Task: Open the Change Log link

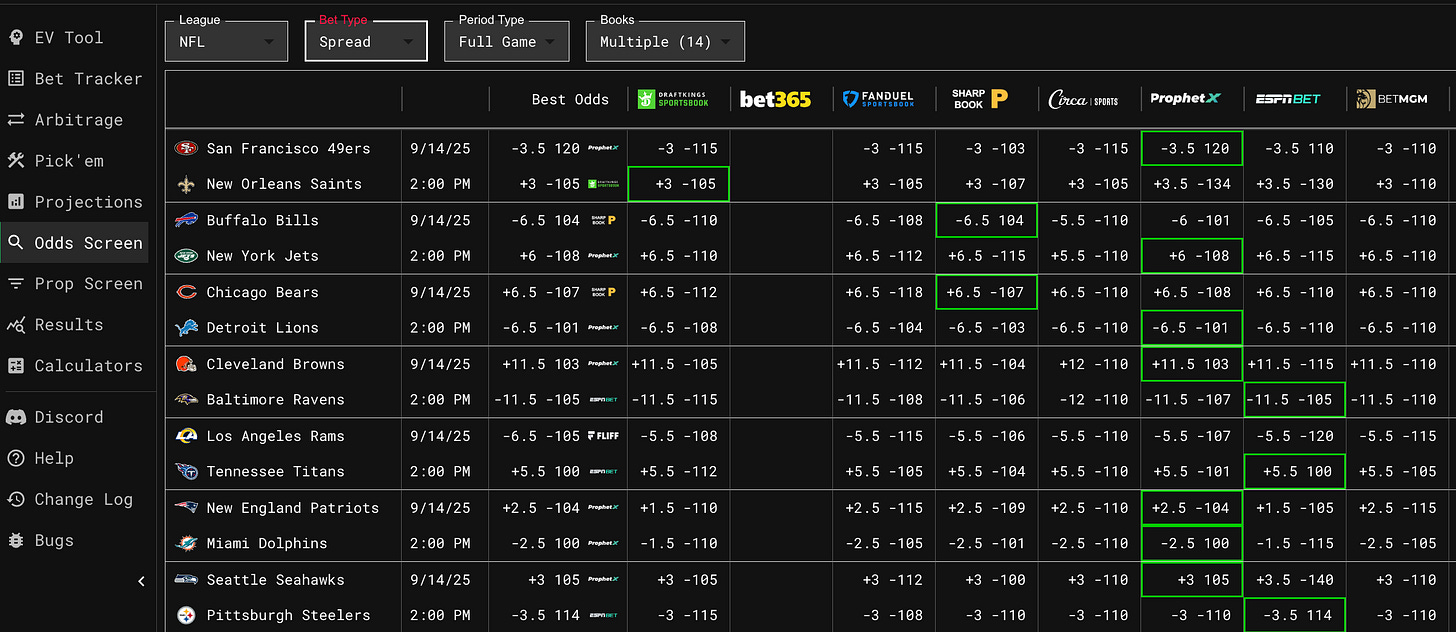Action: tap(84, 499)
